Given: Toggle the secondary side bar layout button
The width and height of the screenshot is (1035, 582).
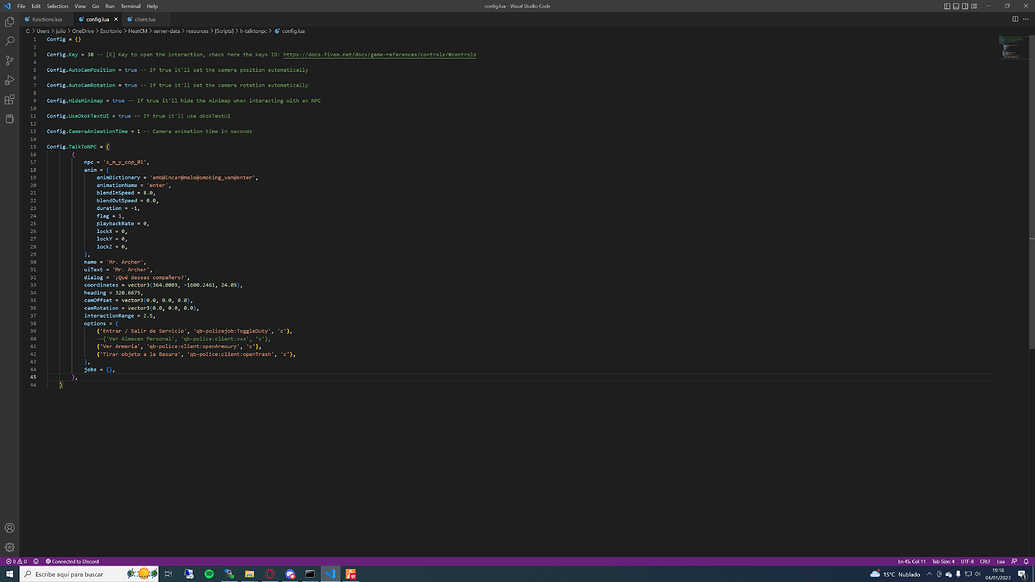Looking at the screenshot, I should coord(967,6).
